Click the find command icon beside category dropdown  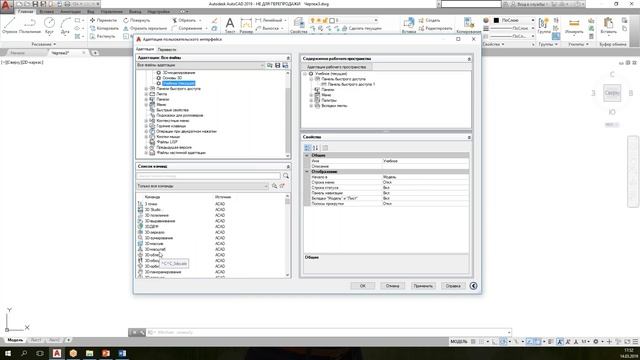[274, 186]
